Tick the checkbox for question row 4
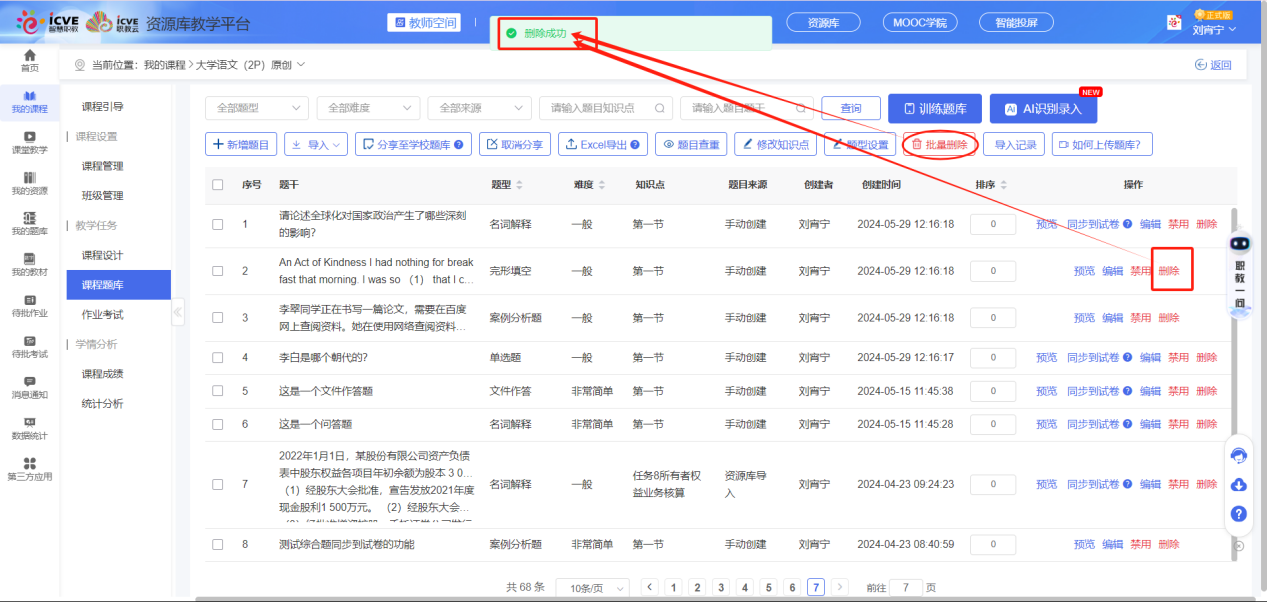Screen dimensions: 1267x602 [x=218, y=358]
